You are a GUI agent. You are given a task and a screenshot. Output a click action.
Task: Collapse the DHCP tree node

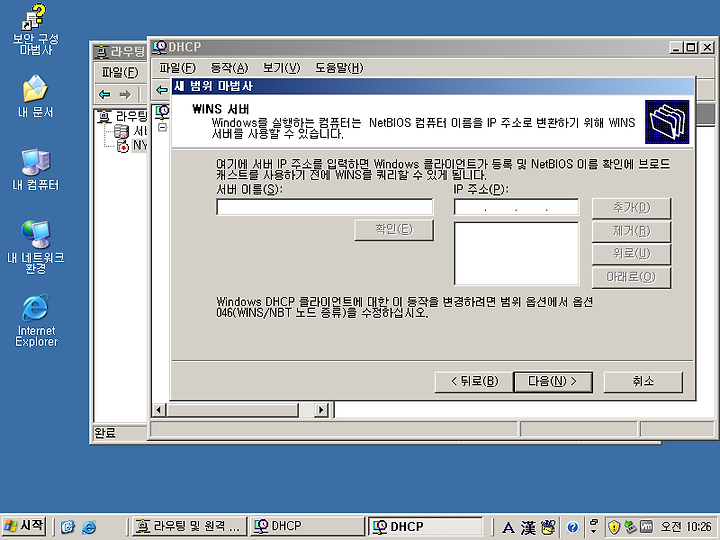[162, 127]
